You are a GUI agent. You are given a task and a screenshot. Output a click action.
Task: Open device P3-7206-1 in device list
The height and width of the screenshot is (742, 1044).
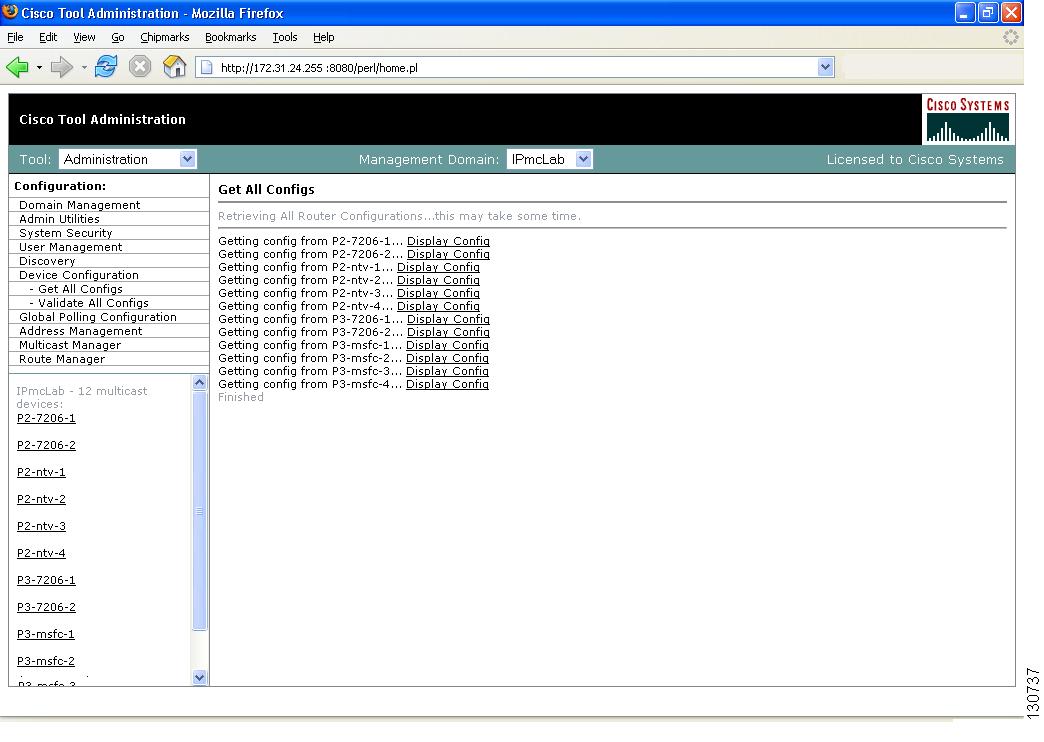pyautogui.click(x=46, y=580)
